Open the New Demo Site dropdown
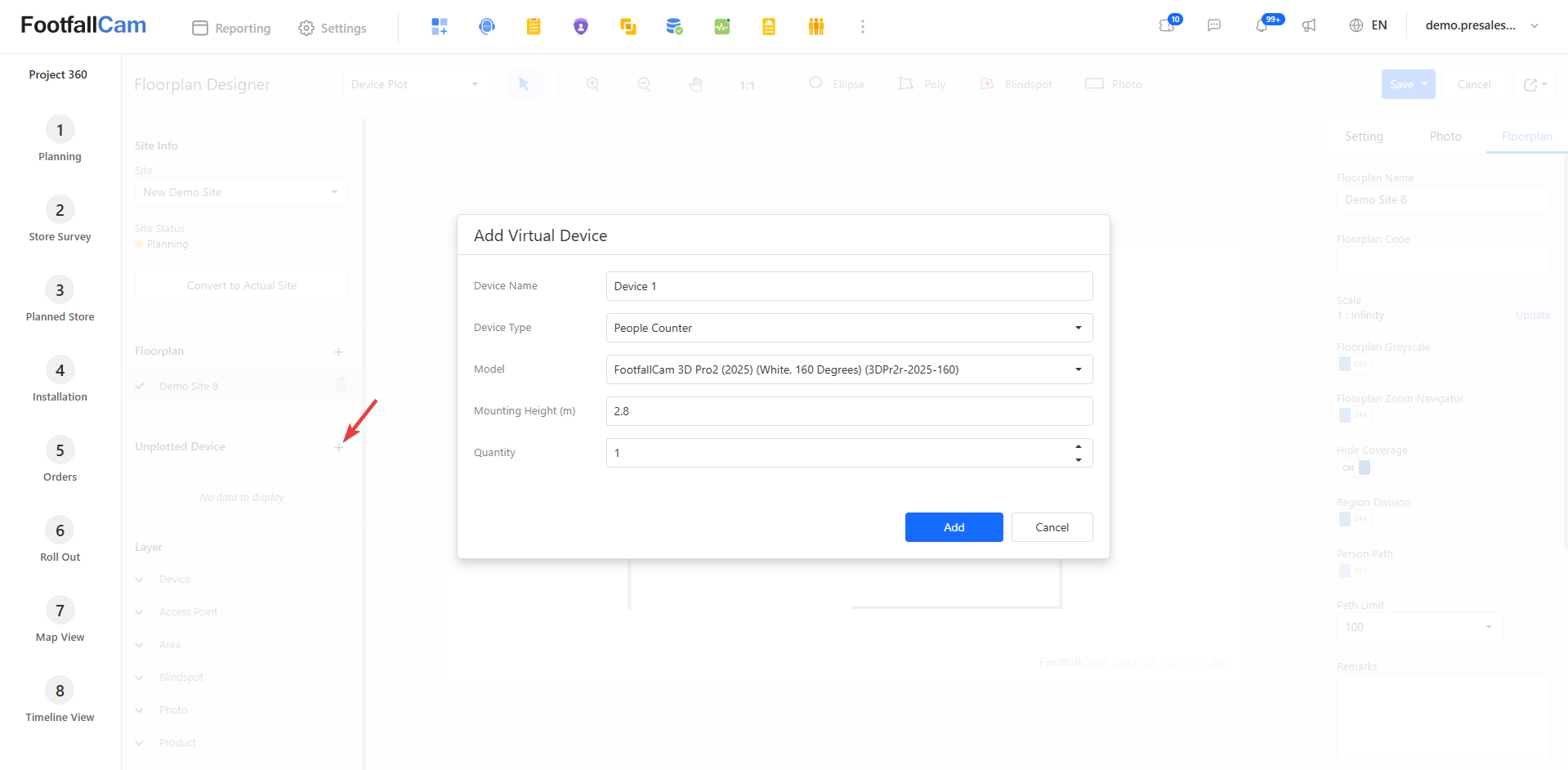Image resolution: width=1568 pixels, height=770 pixels. pos(242,192)
